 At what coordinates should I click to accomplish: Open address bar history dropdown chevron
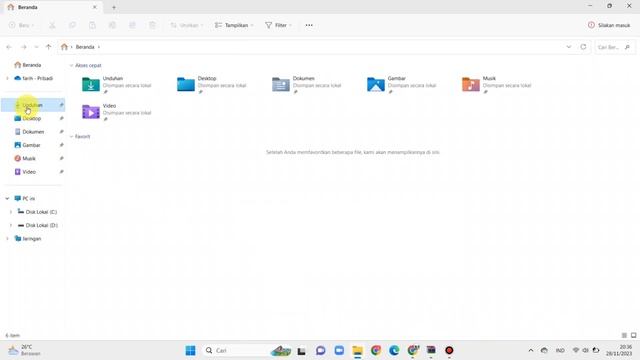[569, 47]
